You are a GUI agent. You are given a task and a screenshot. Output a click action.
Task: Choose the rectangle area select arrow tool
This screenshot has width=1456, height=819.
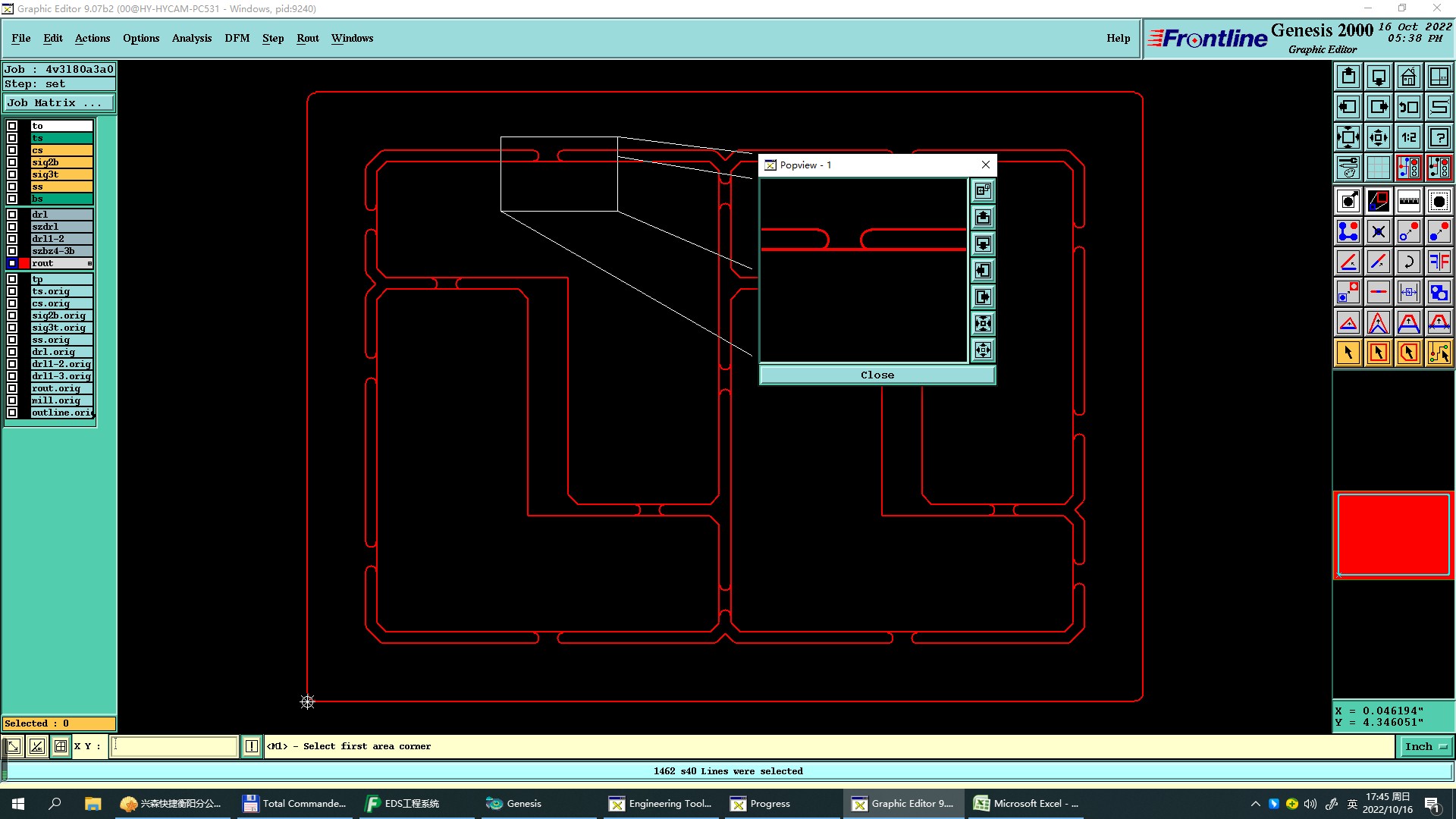tap(1378, 353)
